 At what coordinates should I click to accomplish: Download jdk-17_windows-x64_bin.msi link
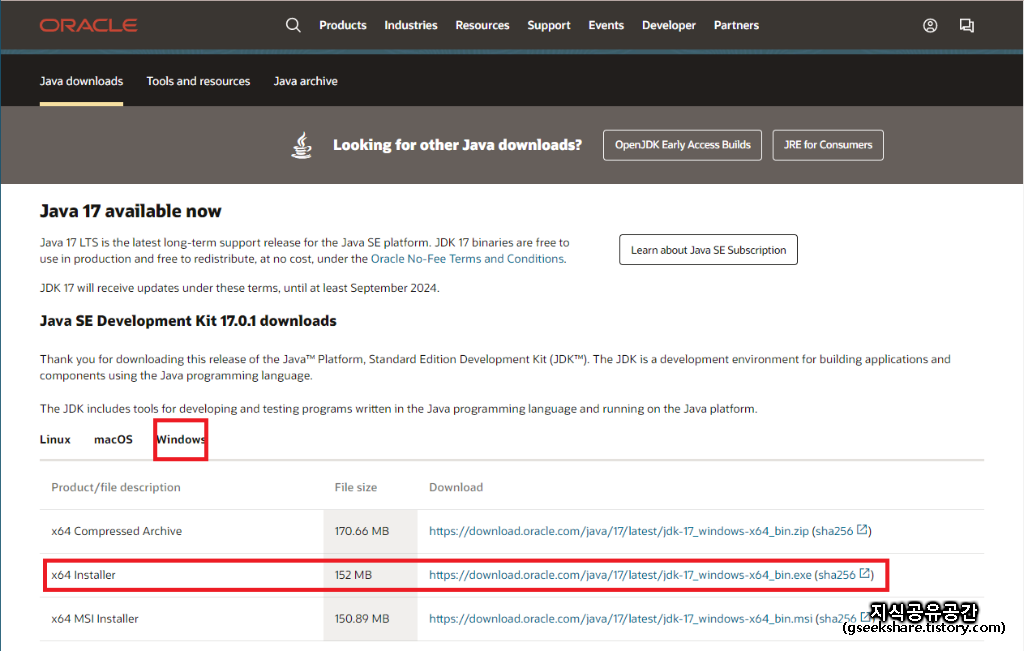click(x=620, y=619)
